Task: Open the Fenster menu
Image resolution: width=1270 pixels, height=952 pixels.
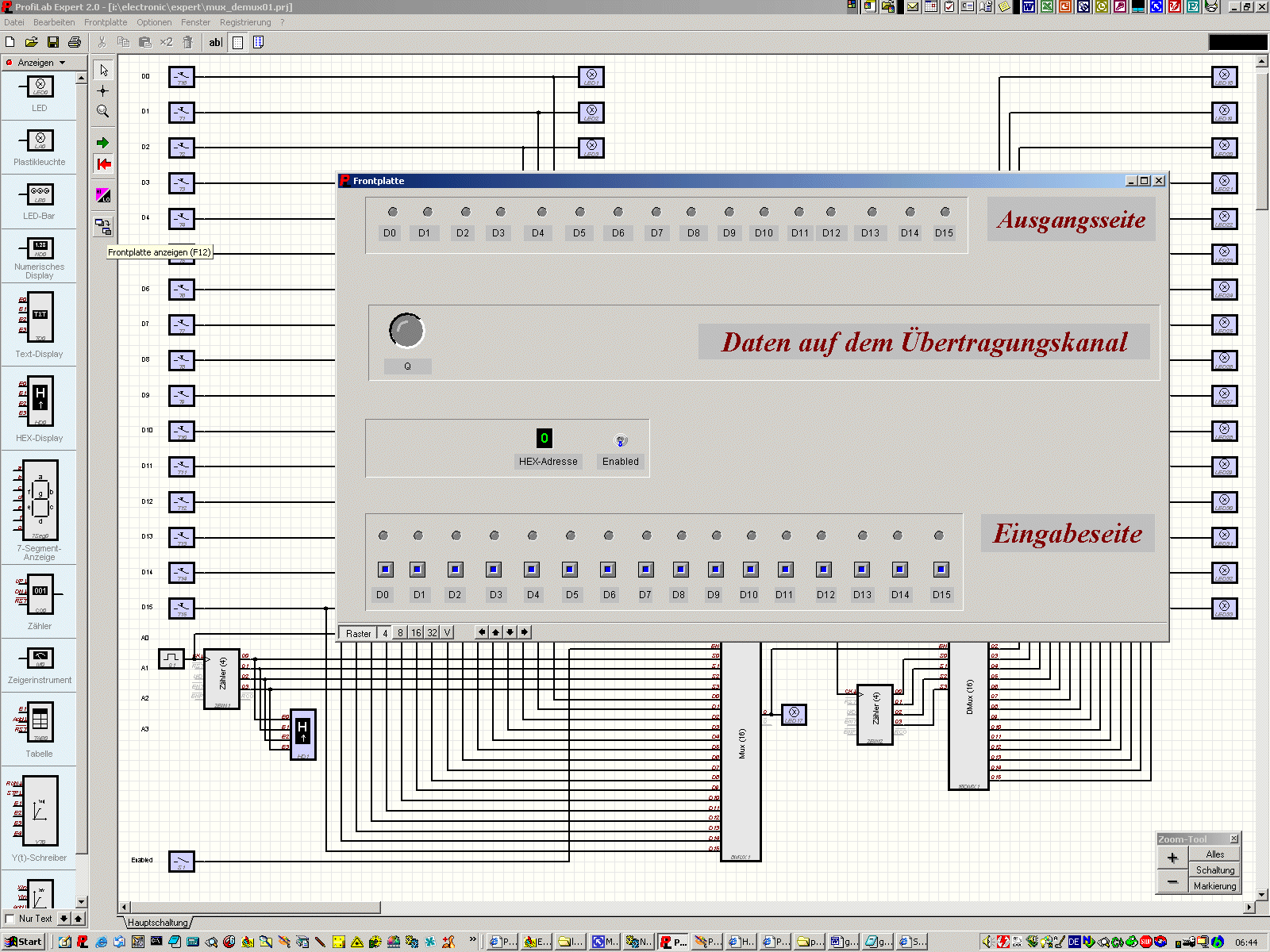Action: tap(195, 22)
